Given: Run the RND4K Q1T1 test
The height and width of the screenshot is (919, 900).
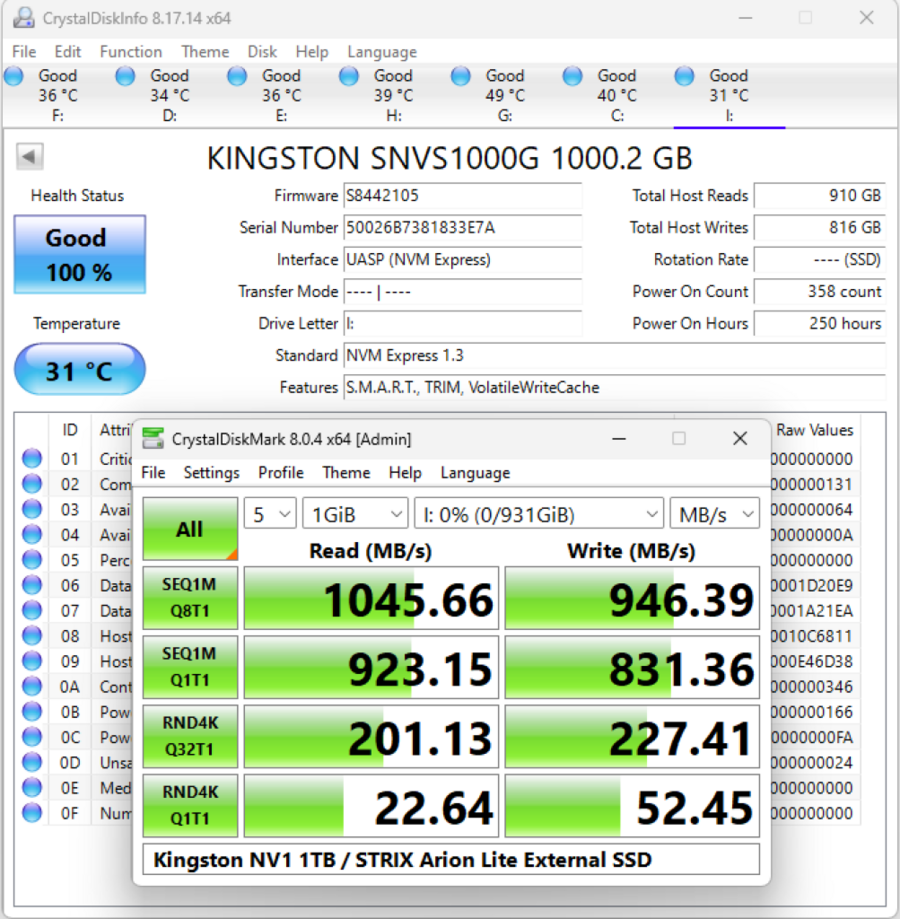Looking at the screenshot, I should (x=190, y=805).
